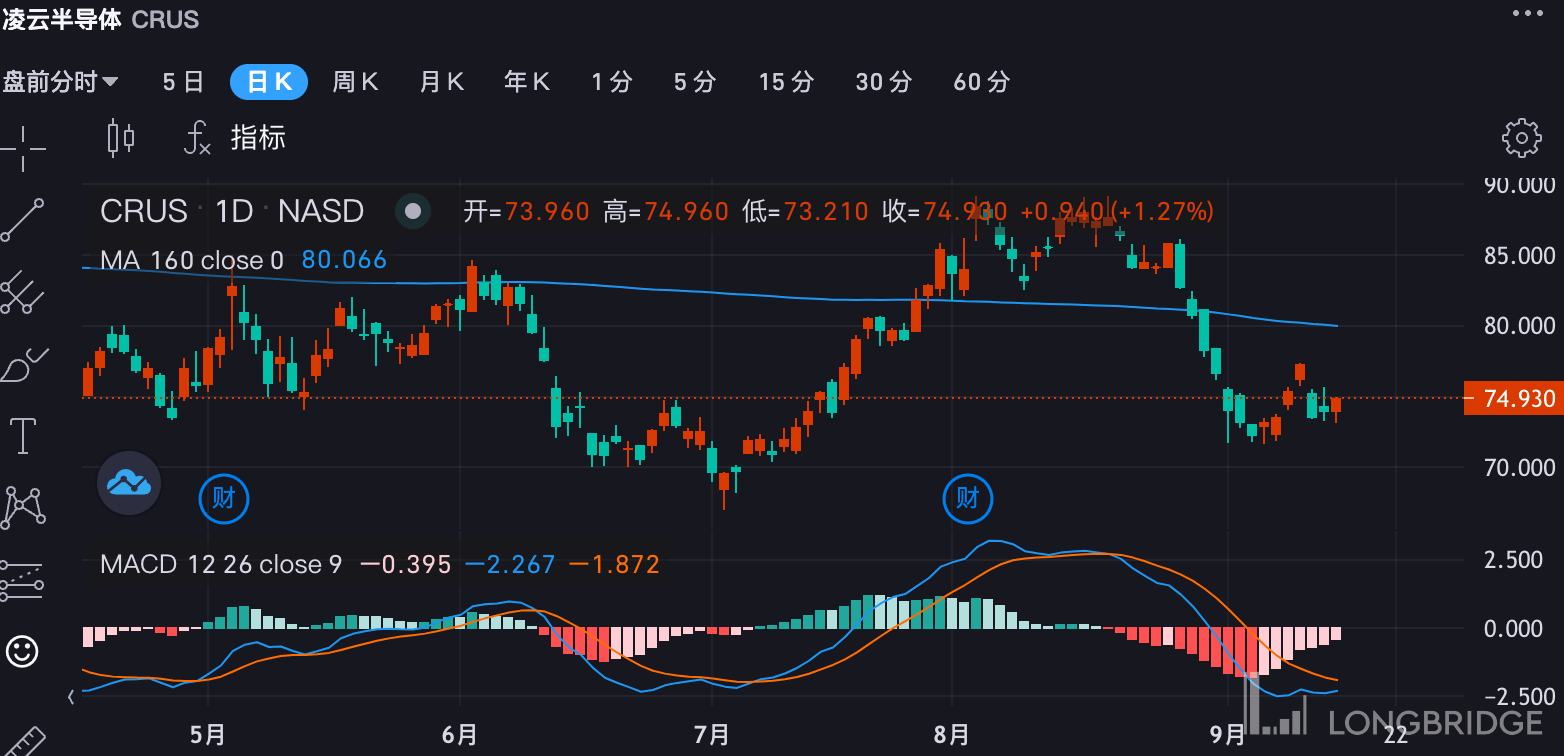Switch to the 月K timeframe
Image resolution: width=1564 pixels, height=756 pixels.
point(441,82)
